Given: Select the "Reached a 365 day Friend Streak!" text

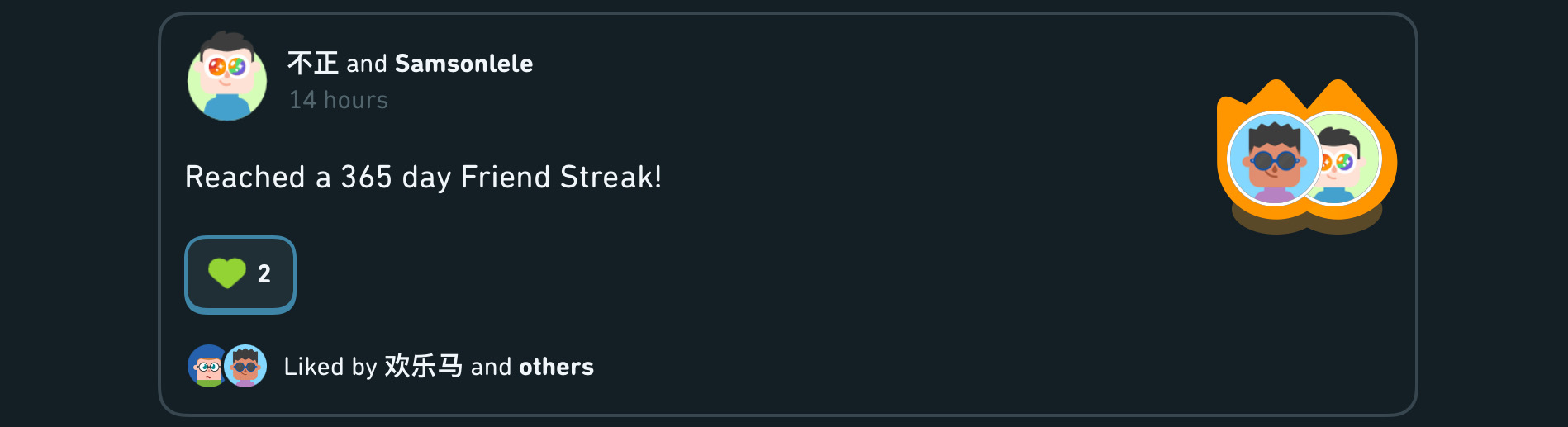Looking at the screenshot, I should [423, 177].
